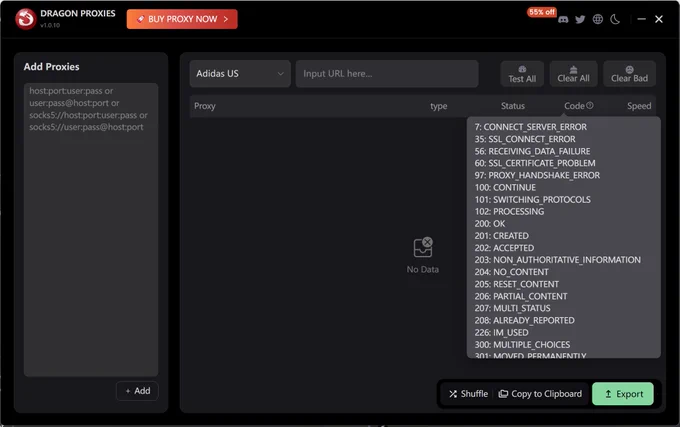Click BUY PROXY NOW button
Viewport: 680px width, 427px height.
(182, 19)
